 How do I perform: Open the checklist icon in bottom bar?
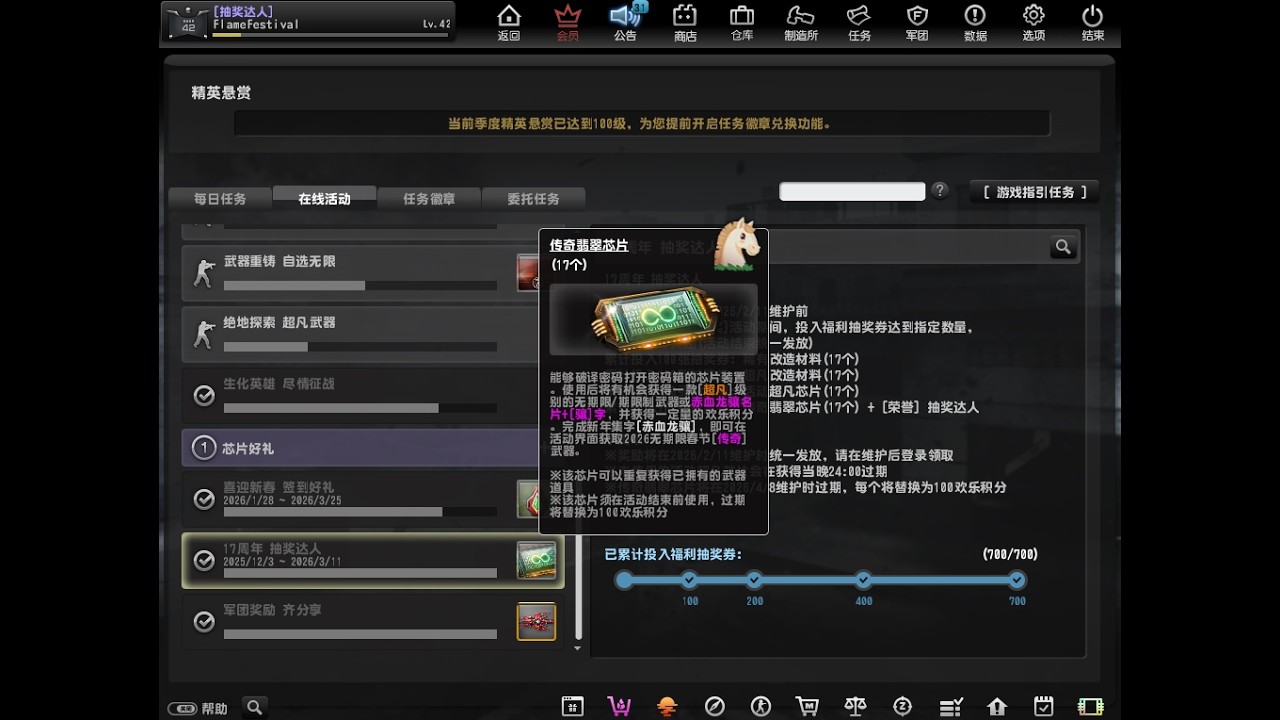pos(950,706)
